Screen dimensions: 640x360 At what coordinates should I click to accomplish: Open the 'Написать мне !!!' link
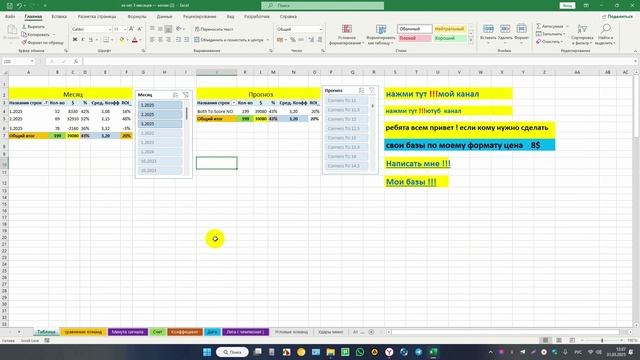418,164
